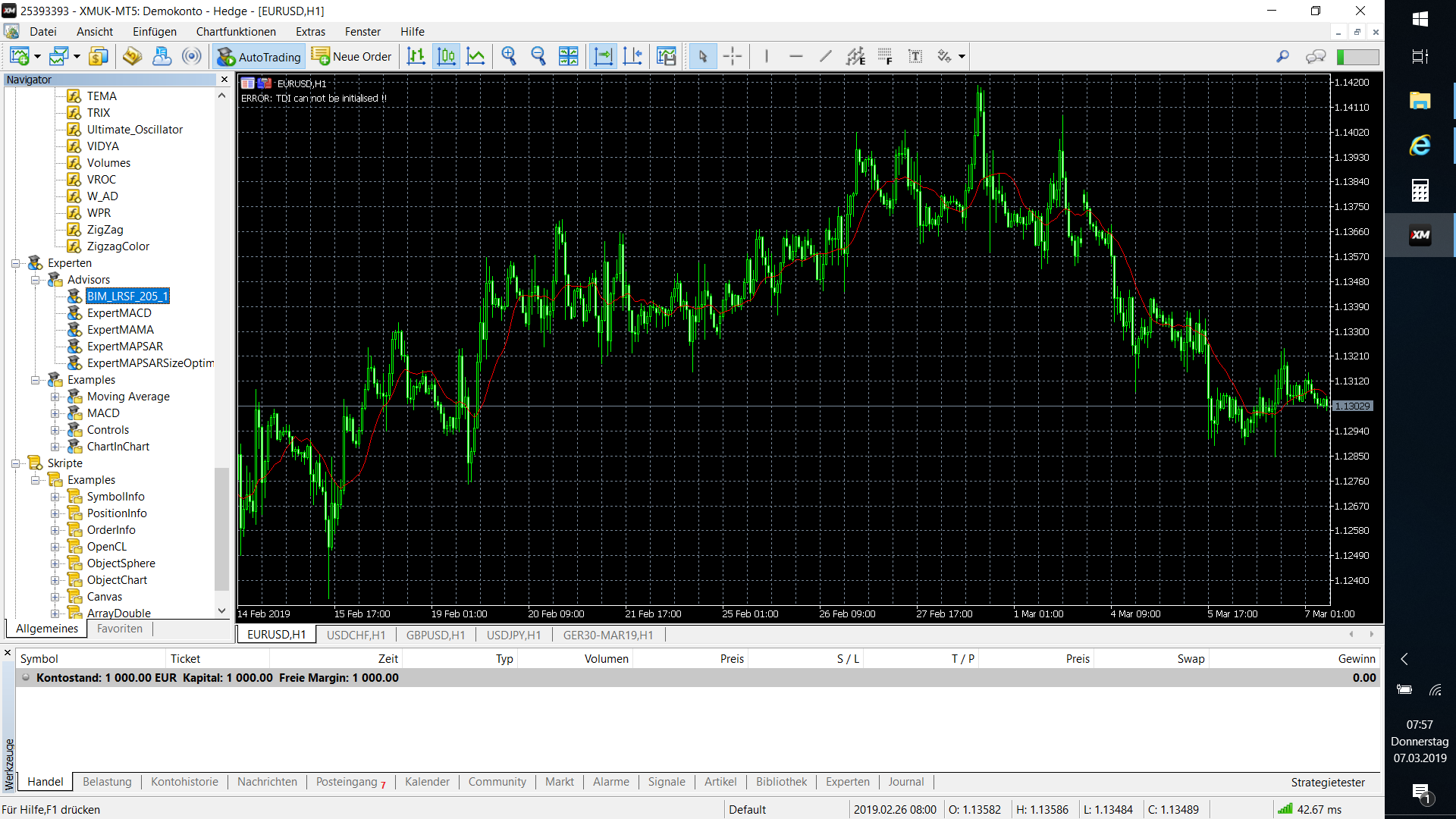
Task: Close the Werkzeuge toolbox panel
Action: point(8,653)
